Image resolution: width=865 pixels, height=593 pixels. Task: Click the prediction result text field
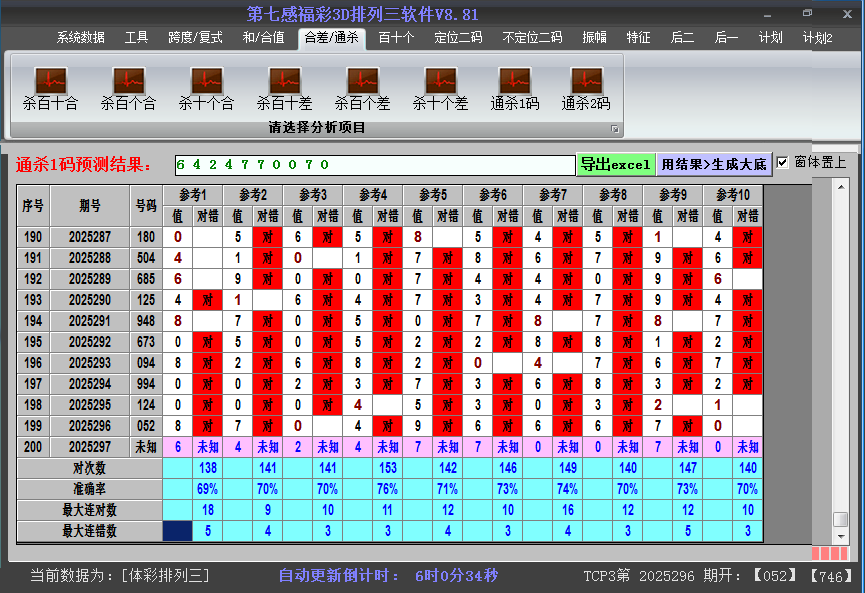pos(373,164)
